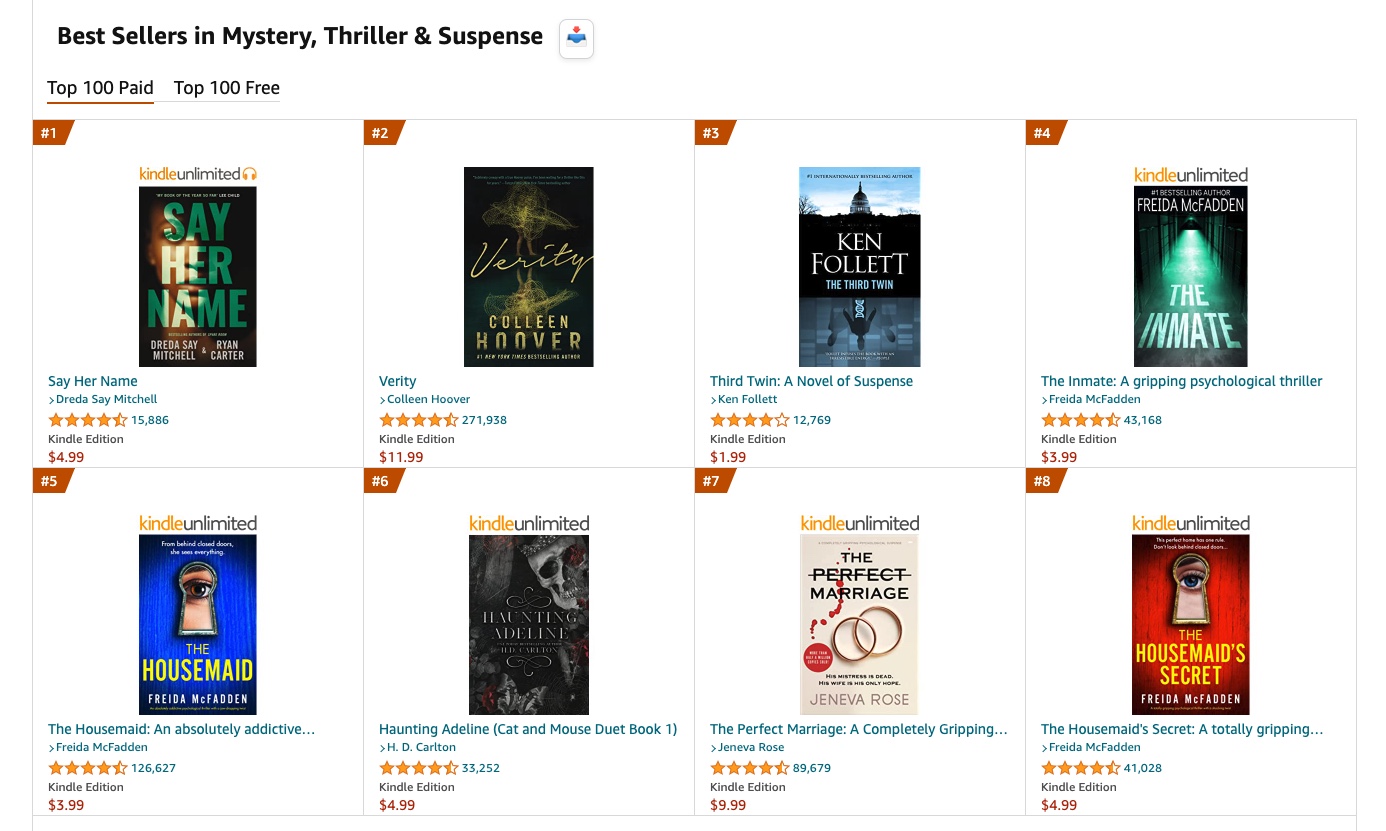Screen dimensions: 1386x831
Task: Open The Housemaid cover thumbnail
Action: (x=197, y=624)
